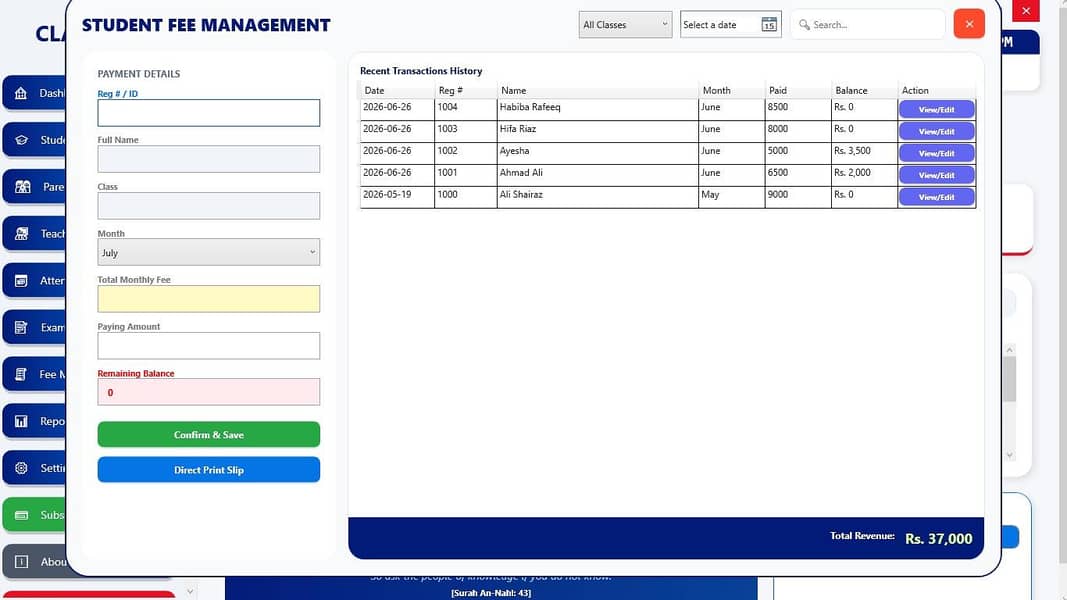Sort by Paid column header
Viewport: 1067px width, 600px height.
coord(798,90)
